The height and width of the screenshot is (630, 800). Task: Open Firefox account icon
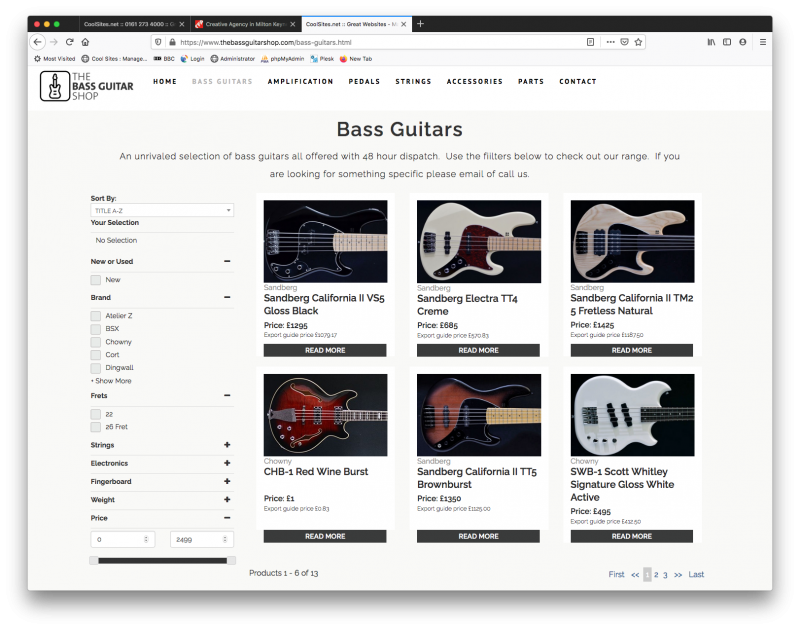coord(743,42)
